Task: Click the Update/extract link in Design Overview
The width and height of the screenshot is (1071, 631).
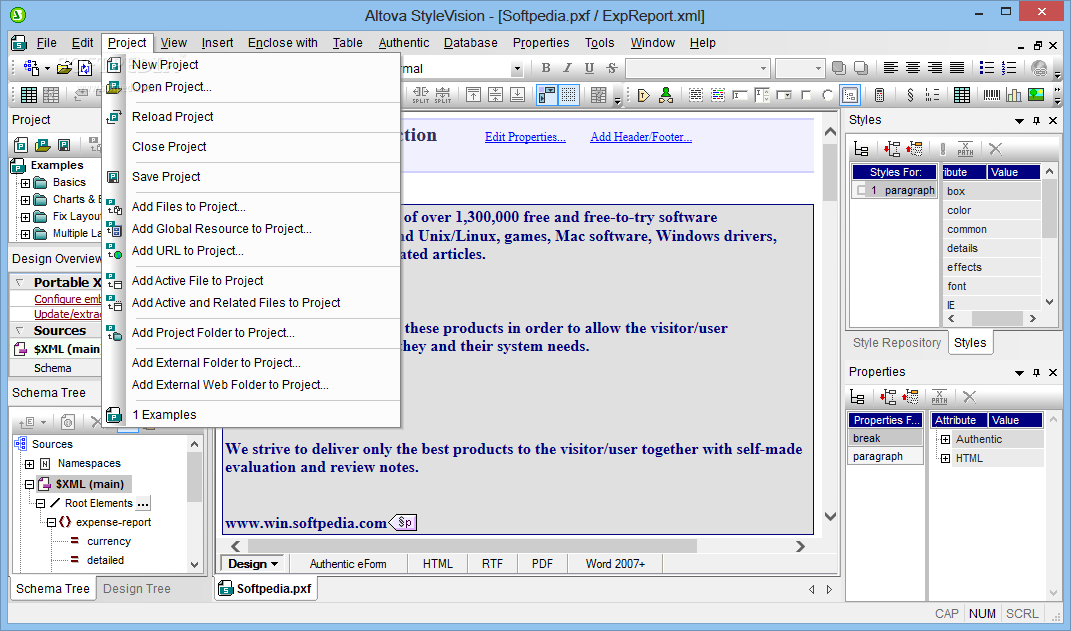Action: (x=68, y=314)
